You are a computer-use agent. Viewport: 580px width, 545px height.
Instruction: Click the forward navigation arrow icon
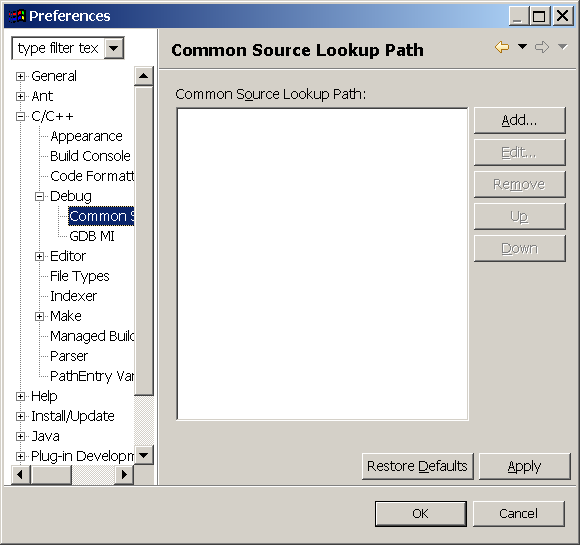pos(542,47)
